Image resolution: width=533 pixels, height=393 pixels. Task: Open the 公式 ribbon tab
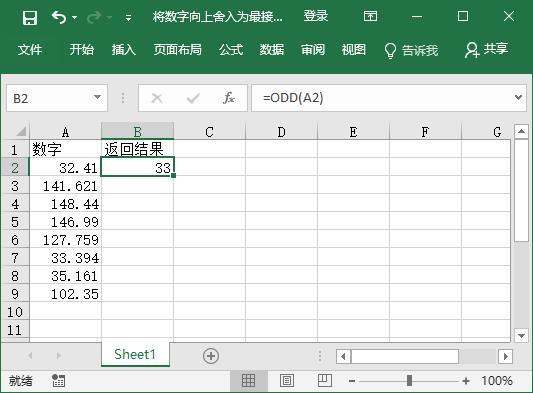tap(231, 50)
